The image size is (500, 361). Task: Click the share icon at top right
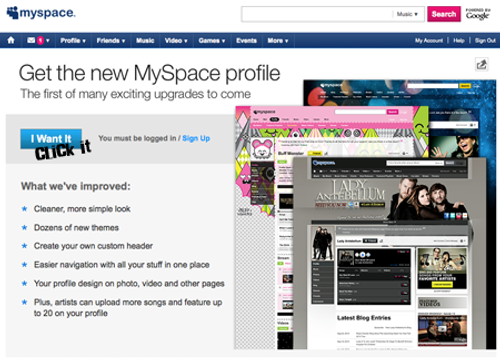[481, 64]
